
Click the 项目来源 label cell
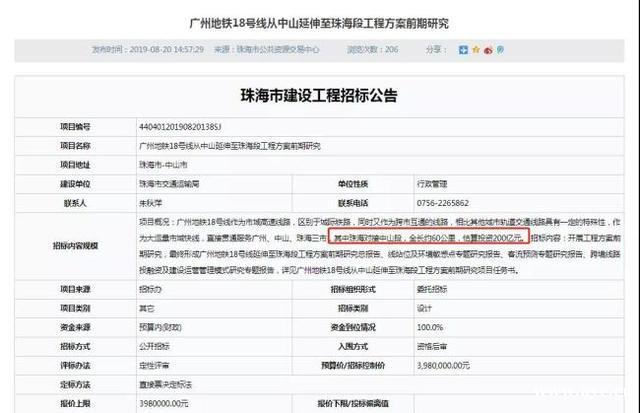point(76,289)
